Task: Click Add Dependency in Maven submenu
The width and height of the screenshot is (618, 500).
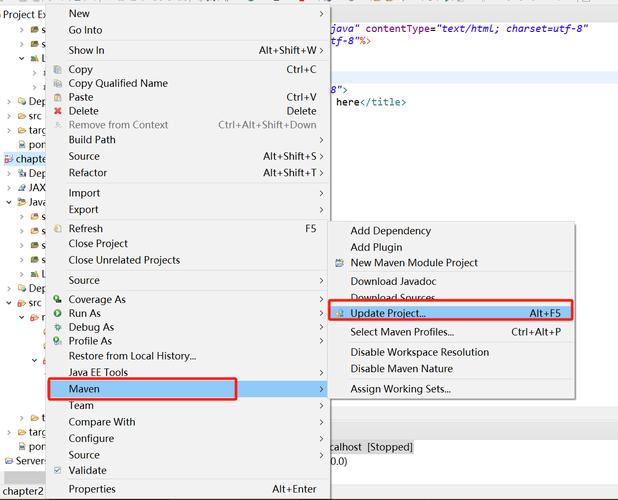Action: [x=390, y=231]
